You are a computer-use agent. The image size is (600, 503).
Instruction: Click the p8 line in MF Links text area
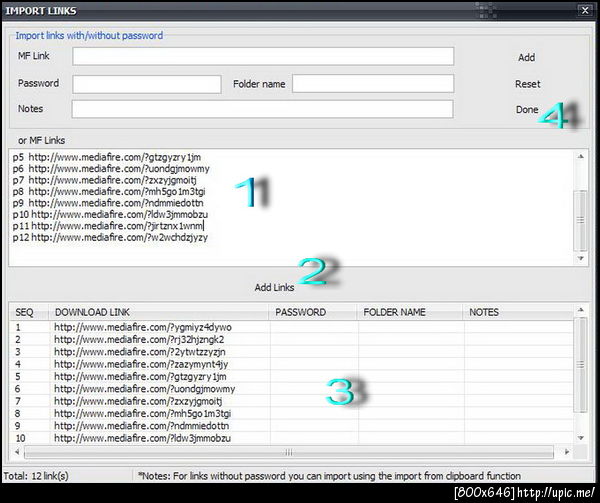[x=109, y=191]
